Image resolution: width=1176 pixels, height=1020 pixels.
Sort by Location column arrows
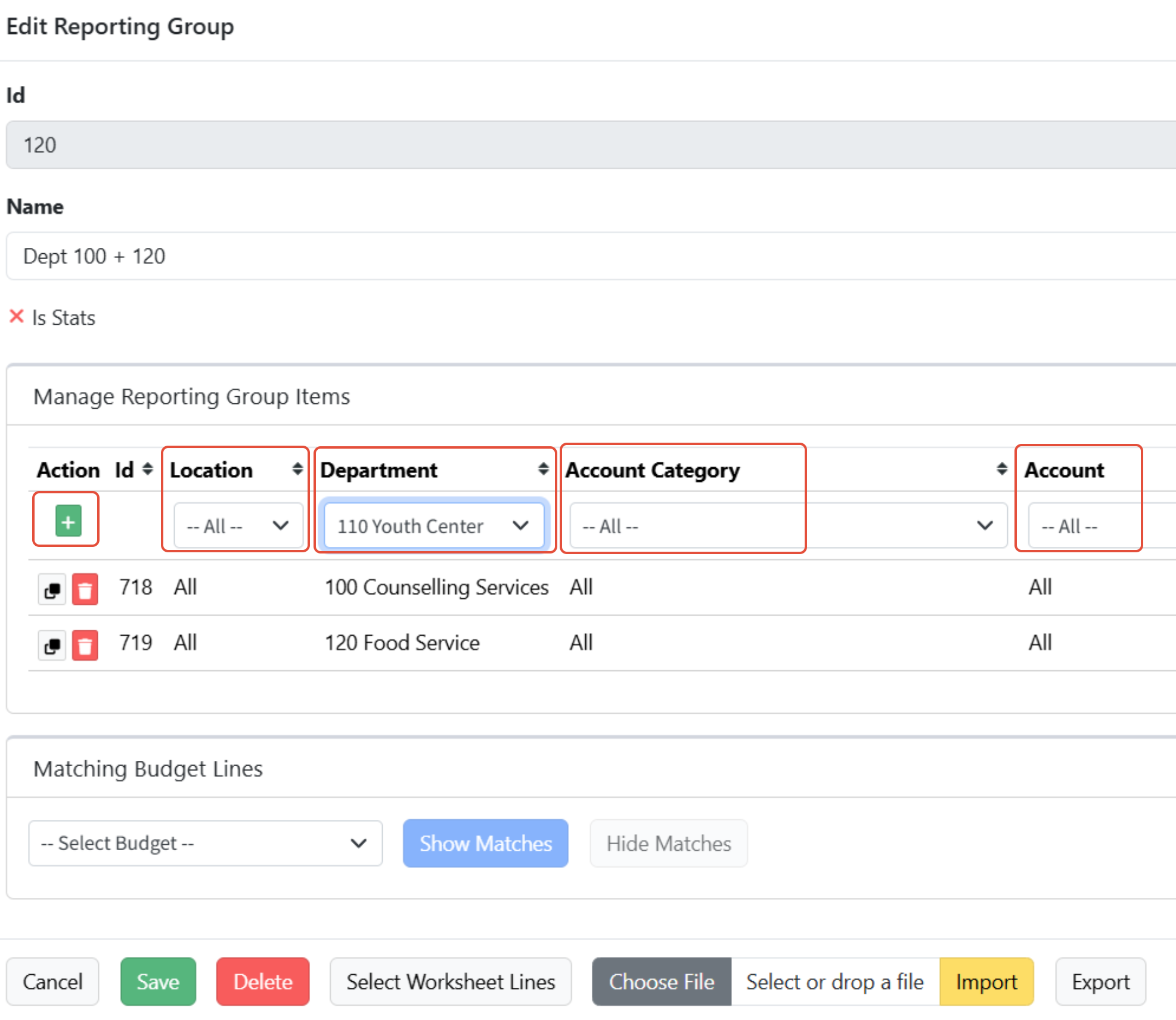(x=297, y=469)
